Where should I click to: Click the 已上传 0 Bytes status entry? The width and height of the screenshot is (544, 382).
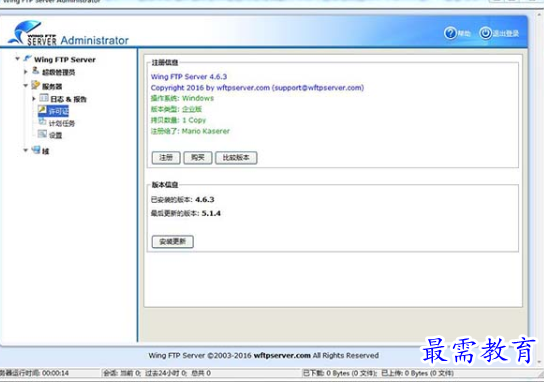(x=418, y=373)
